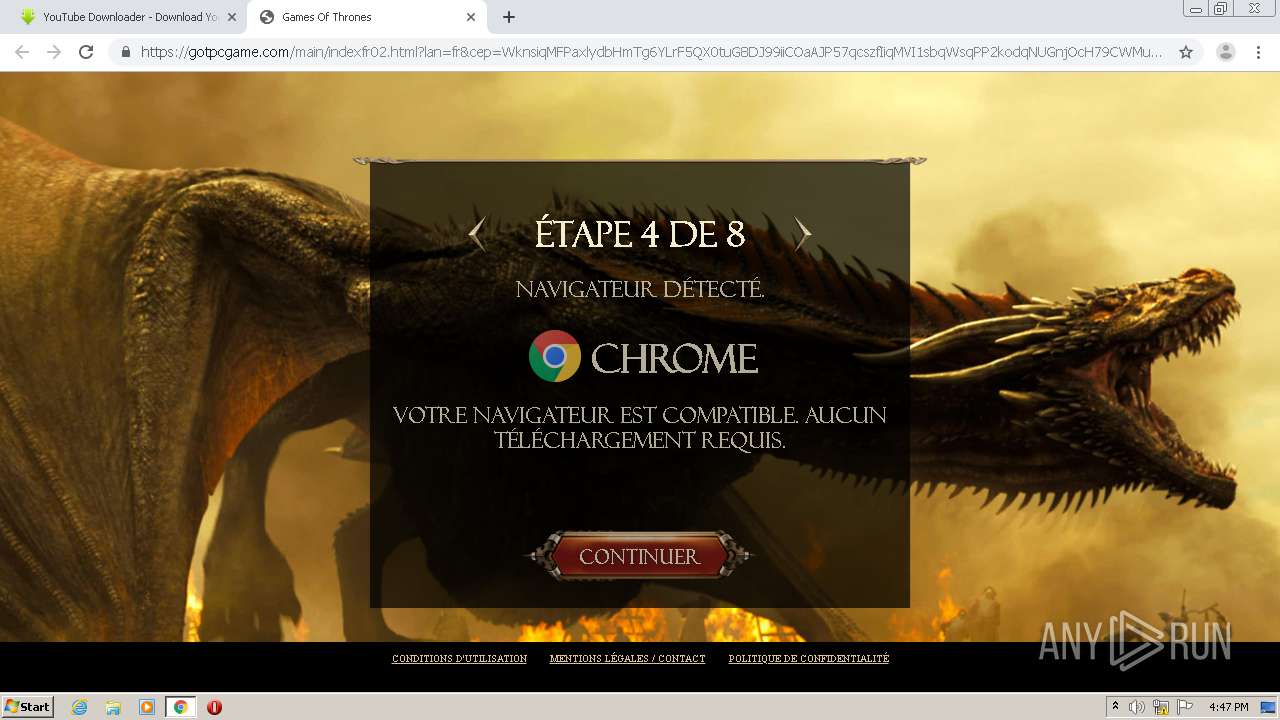The image size is (1280, 720).
Task: Click 'Votre navigateur est compatible' message
Action: tap(640, 428)
